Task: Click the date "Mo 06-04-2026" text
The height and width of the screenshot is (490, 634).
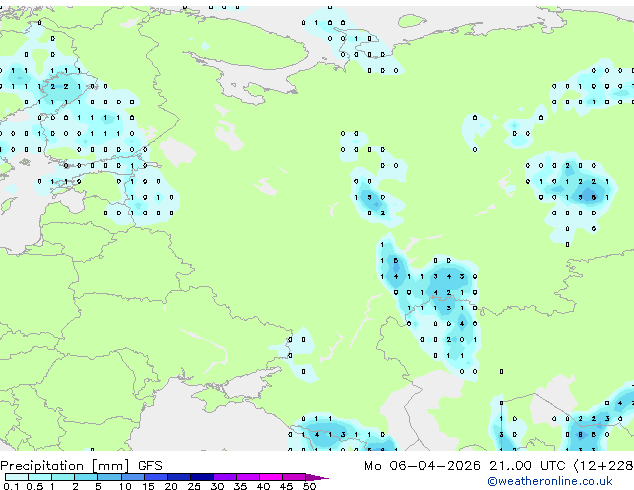Action: (x=422, y=466)
